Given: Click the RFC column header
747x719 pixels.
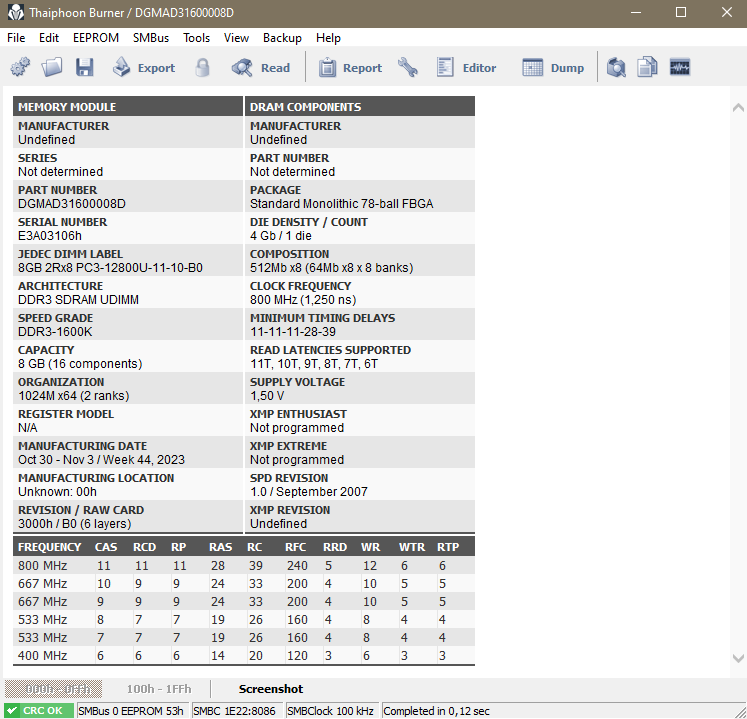Looking at the screenshot, I should coord(295,547).
